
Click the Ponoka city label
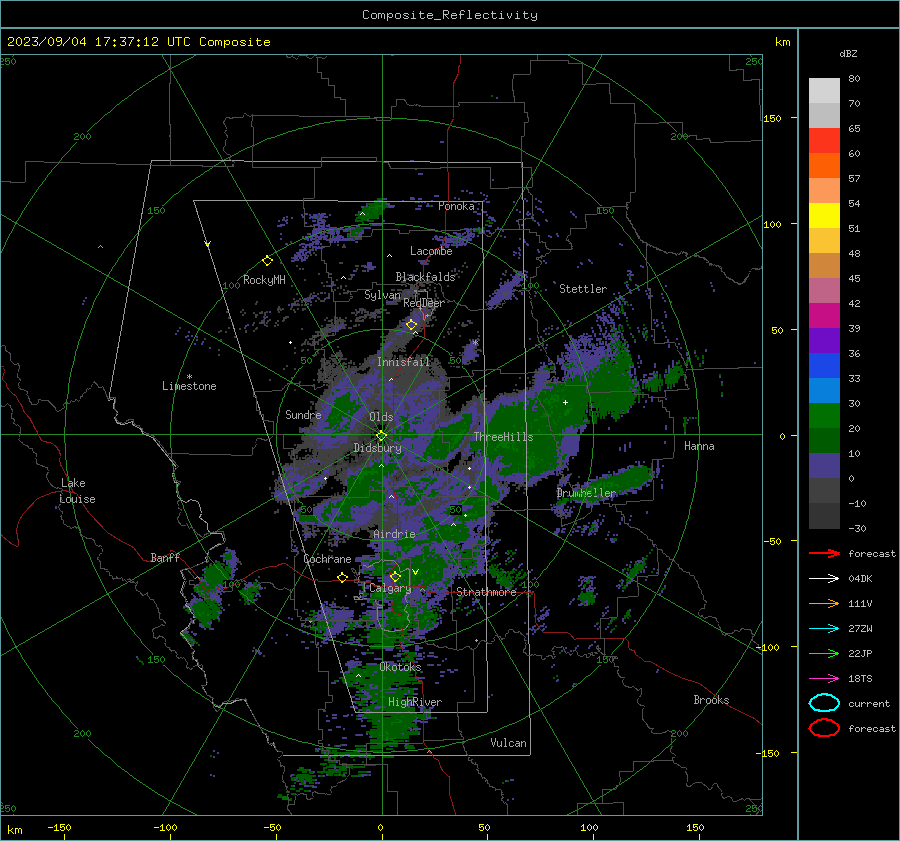pyautogui.click(x=456, y=206)
